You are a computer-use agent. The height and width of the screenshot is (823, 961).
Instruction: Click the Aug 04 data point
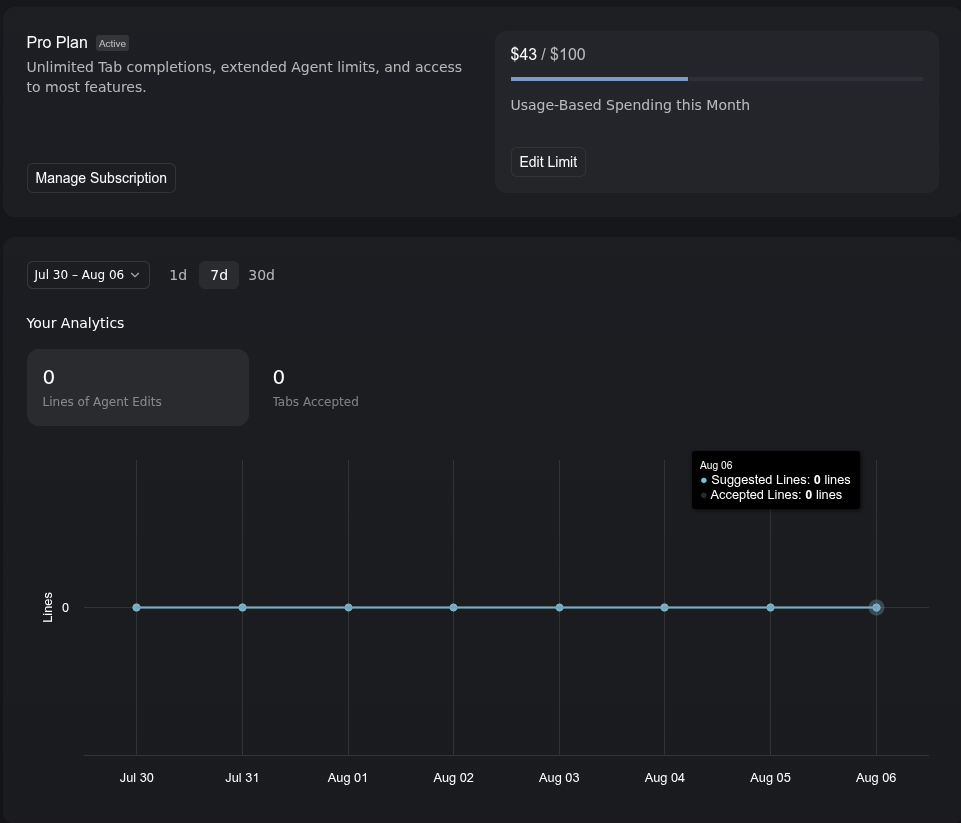tap(665, 607)
